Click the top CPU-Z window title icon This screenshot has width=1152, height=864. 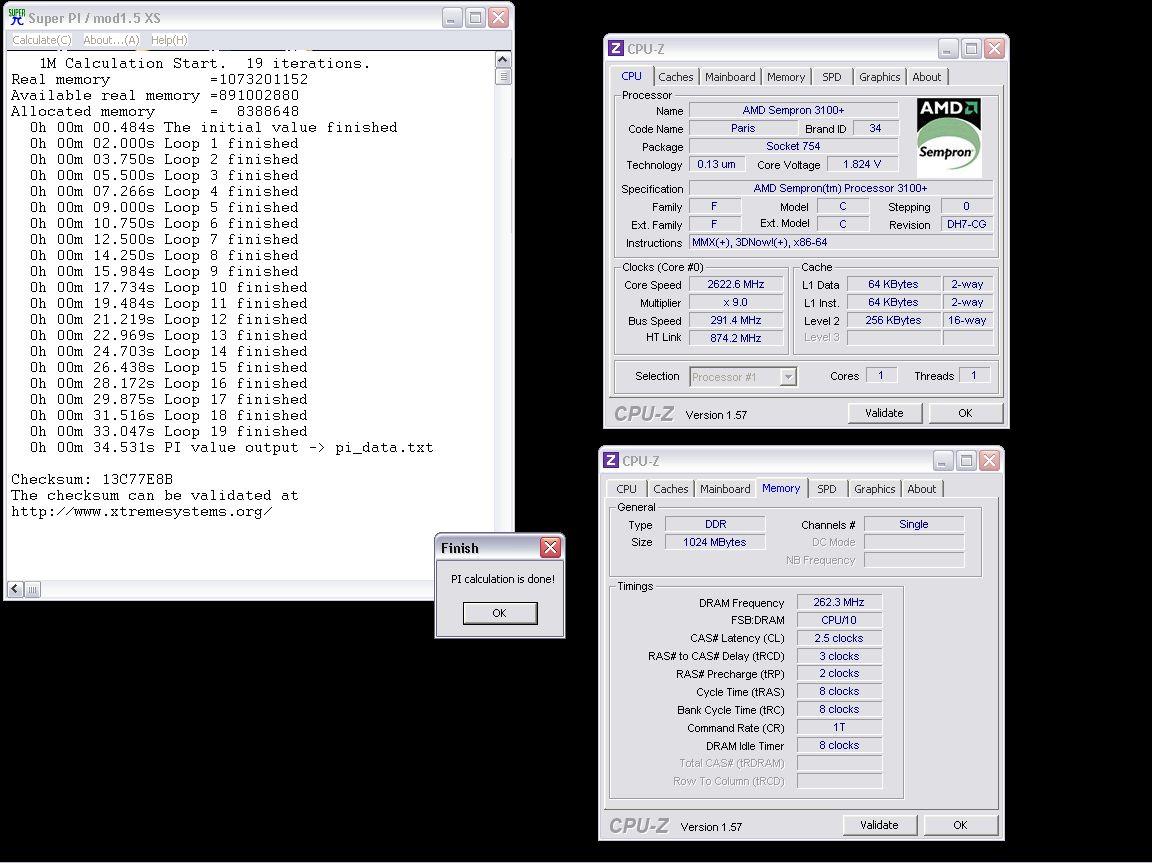pos(616,48)
